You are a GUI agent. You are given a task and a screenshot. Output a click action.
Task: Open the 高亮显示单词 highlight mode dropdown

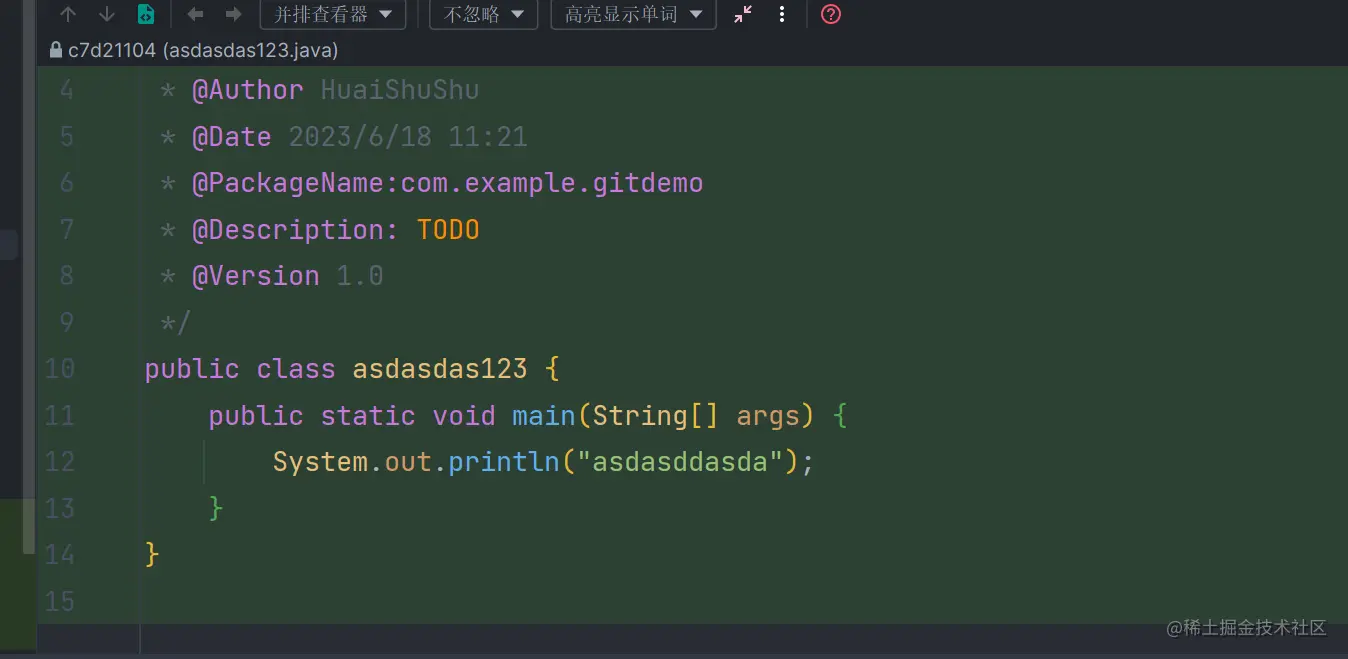pos(633,15)
